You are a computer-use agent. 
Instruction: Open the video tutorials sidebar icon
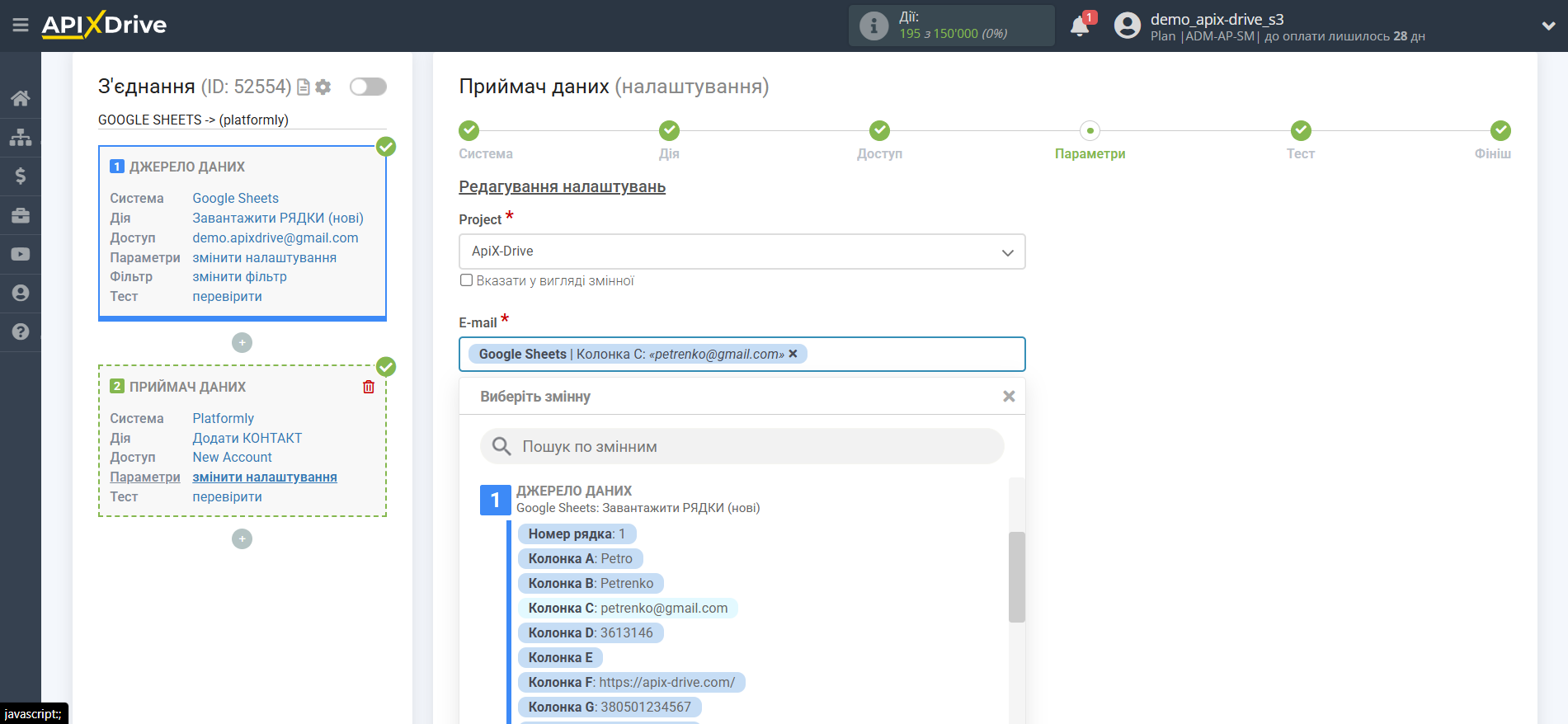tap(21, 254)
